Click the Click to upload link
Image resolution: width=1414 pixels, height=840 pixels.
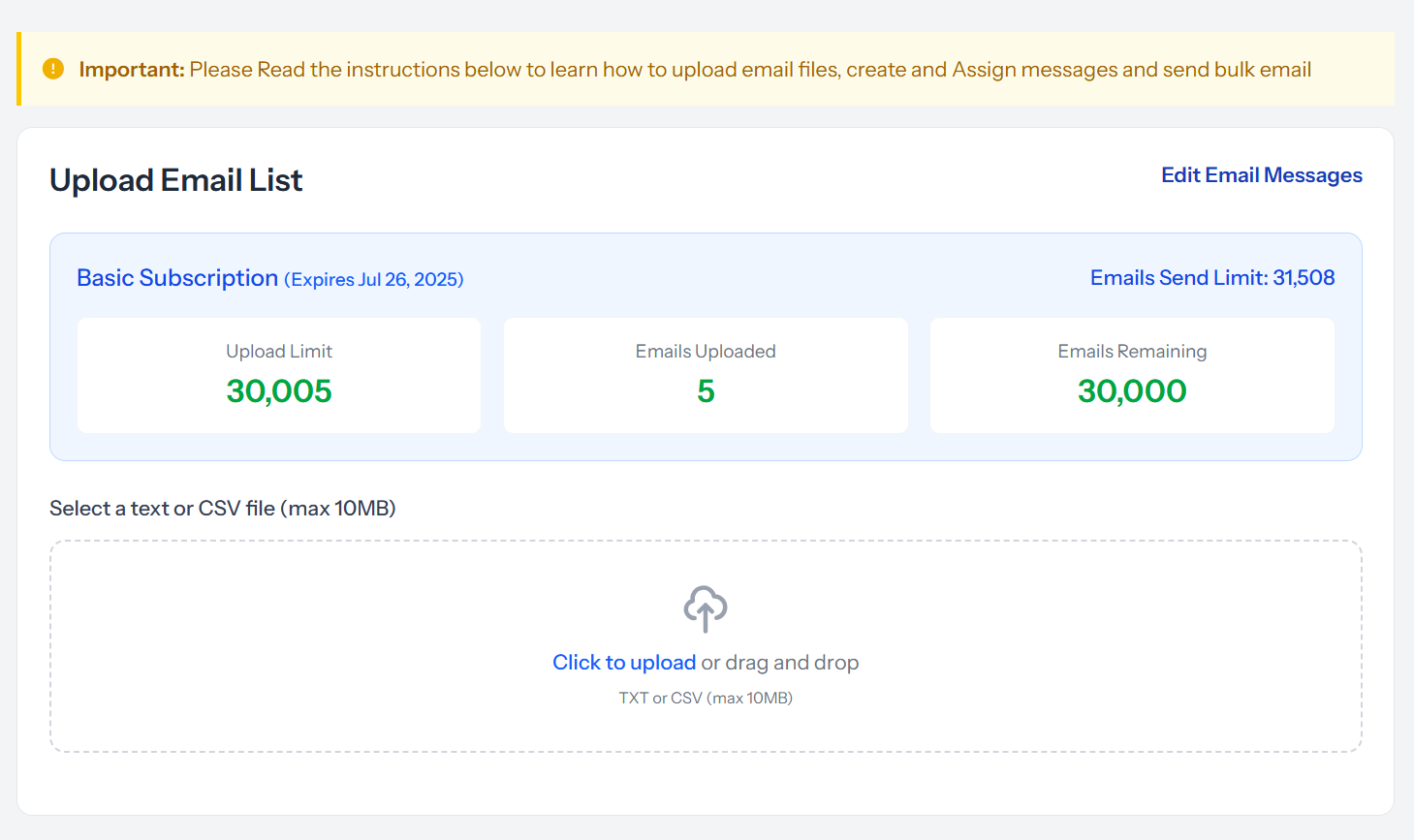tap(623, 662)
